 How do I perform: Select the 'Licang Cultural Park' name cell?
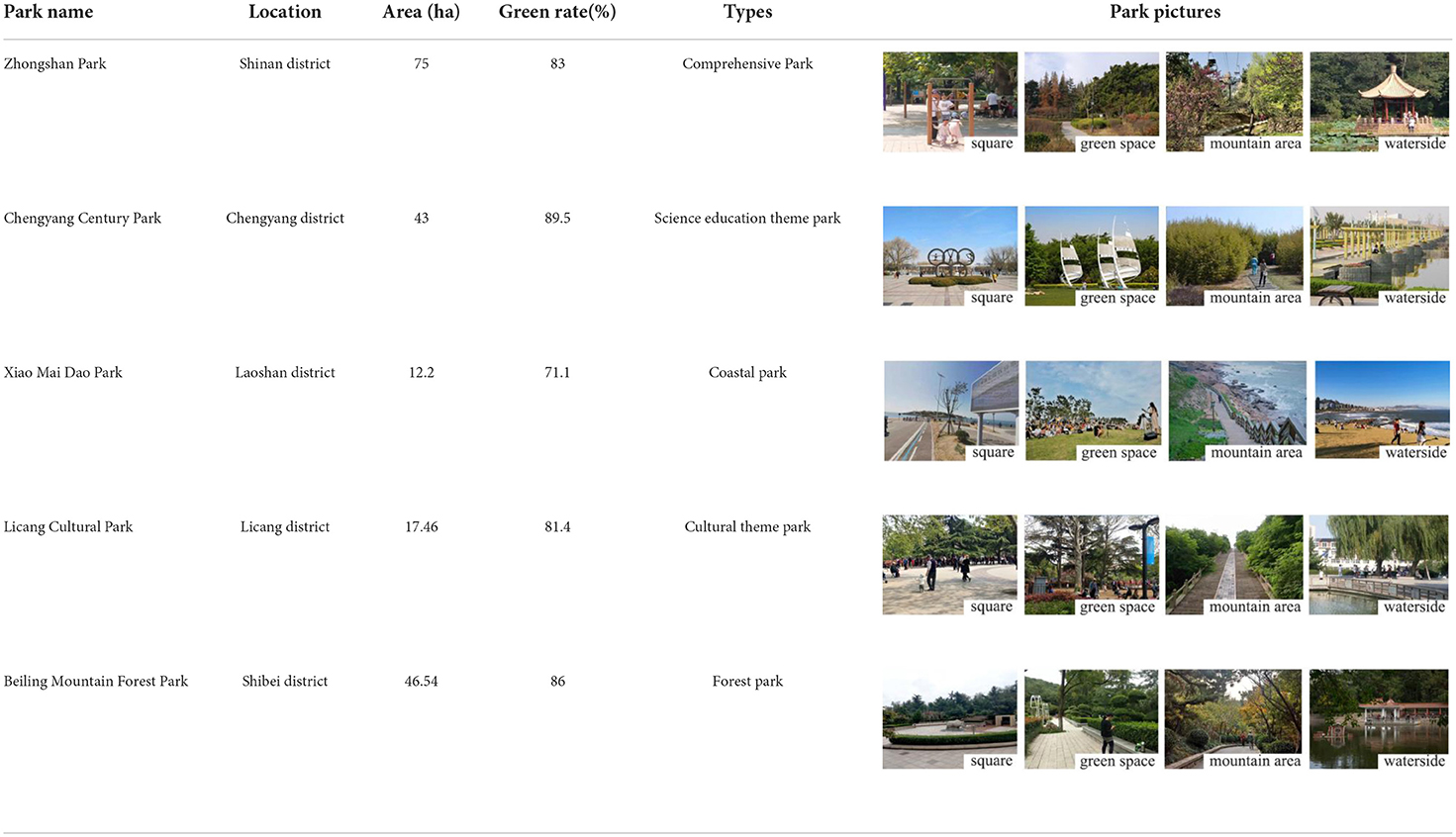point(68,526)
